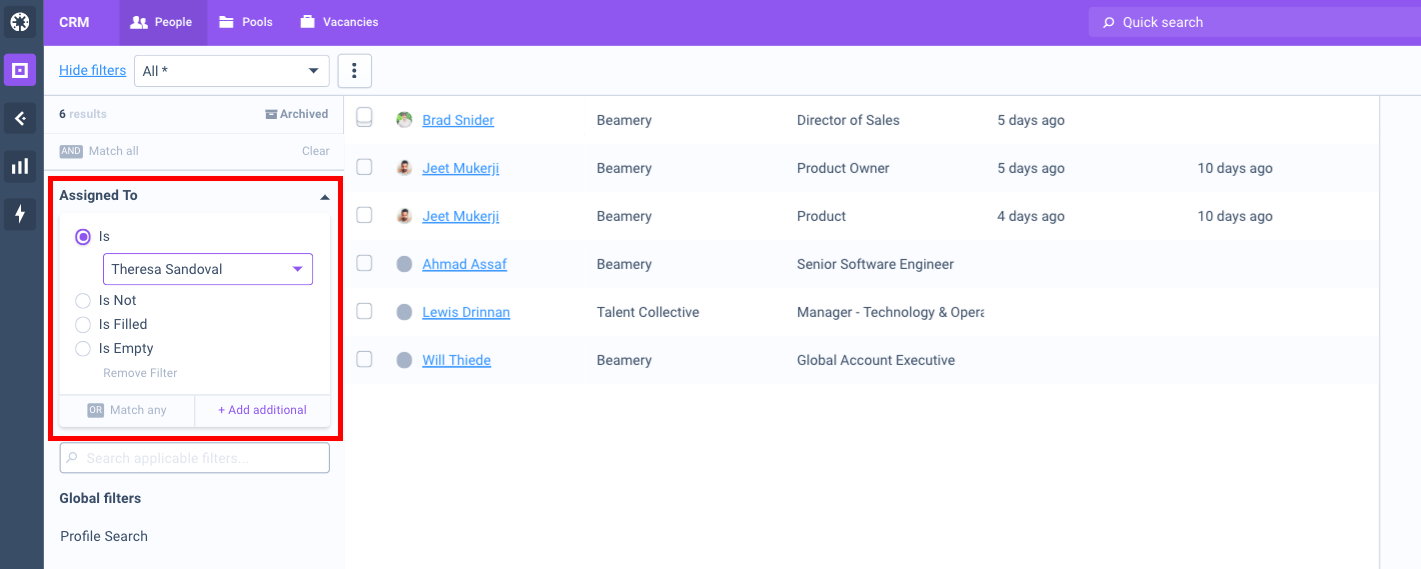Viewport: 1421px width, 569px height.
Task: Switch to the Pools tab
Action: 246,22
